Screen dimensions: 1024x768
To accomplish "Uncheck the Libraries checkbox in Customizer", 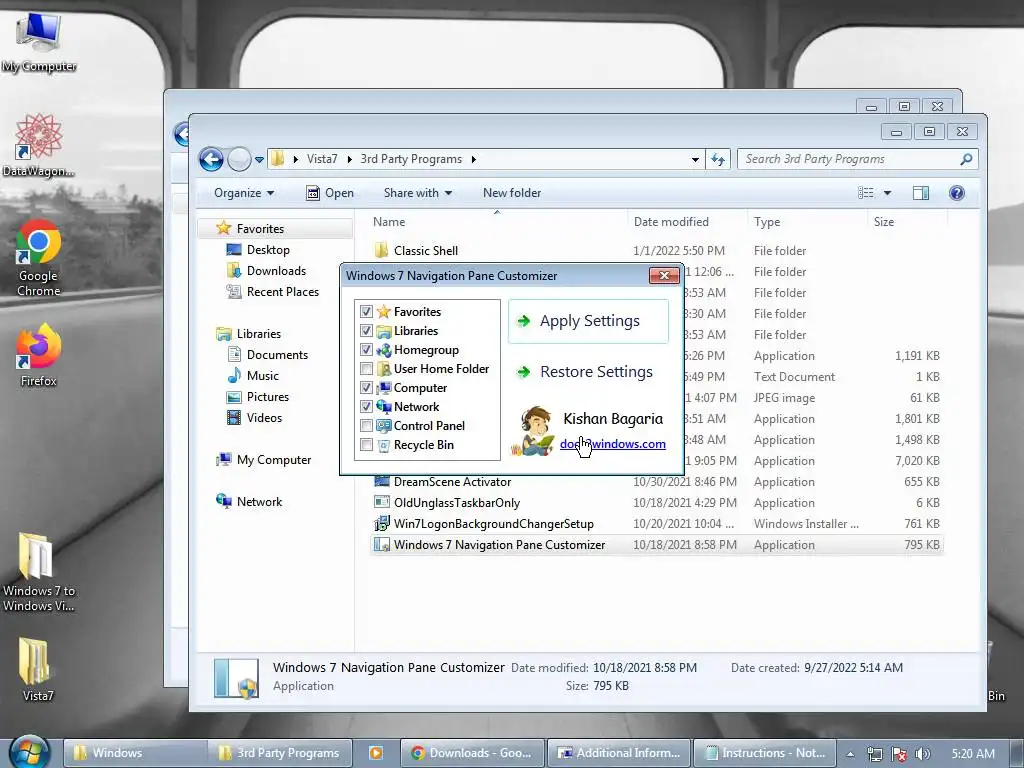I will (366, 330).
